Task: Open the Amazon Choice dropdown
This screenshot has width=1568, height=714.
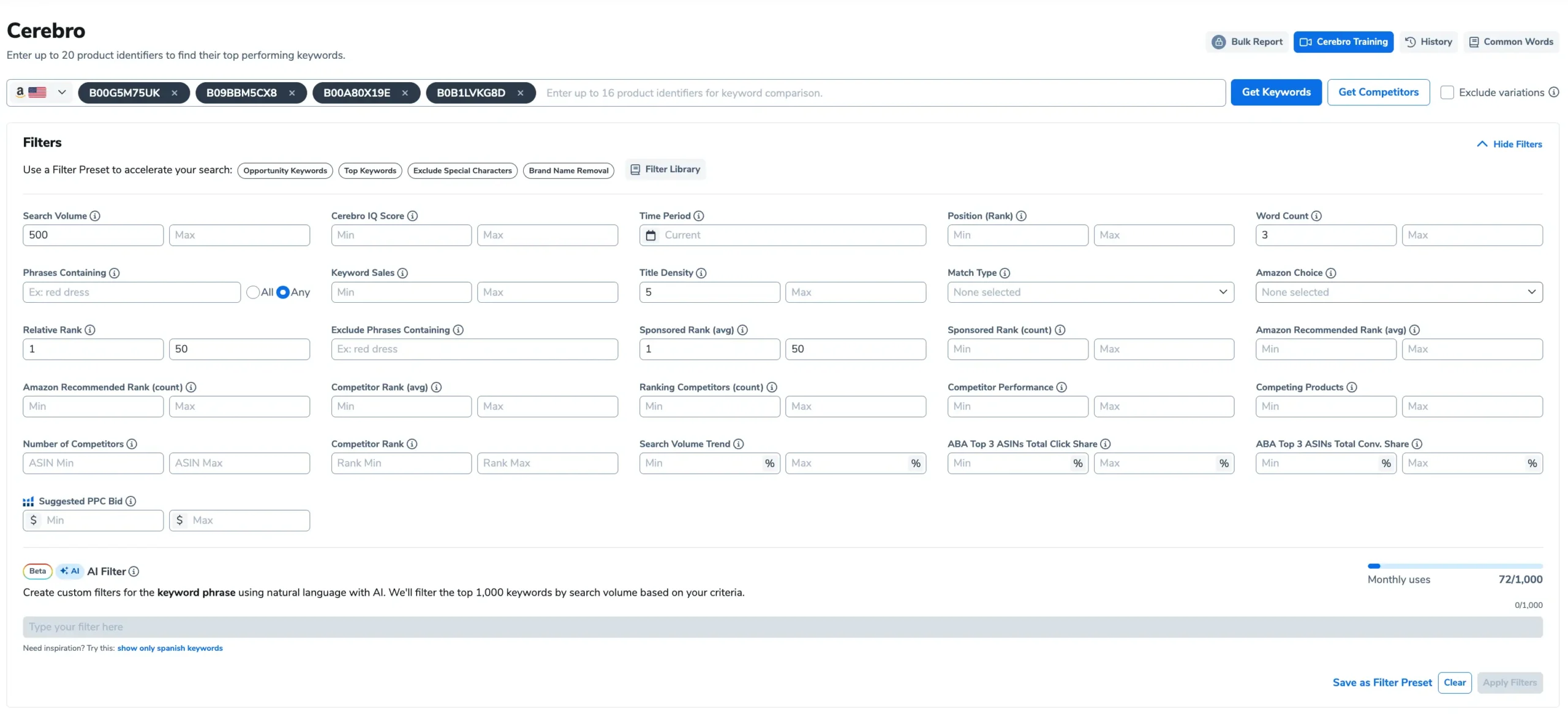Action: 1399,292
